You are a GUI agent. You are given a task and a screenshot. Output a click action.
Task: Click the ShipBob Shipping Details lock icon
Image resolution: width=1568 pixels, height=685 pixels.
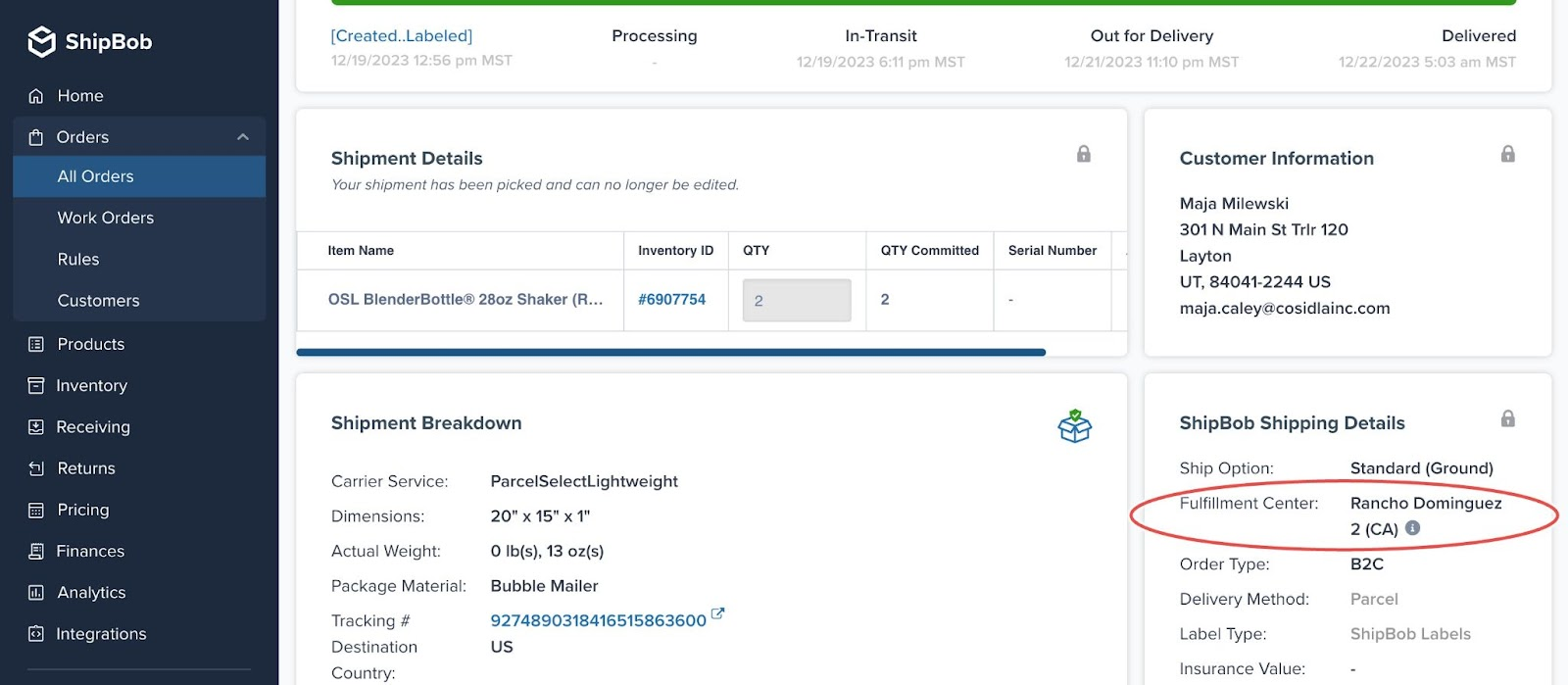tap(1508, 418)
